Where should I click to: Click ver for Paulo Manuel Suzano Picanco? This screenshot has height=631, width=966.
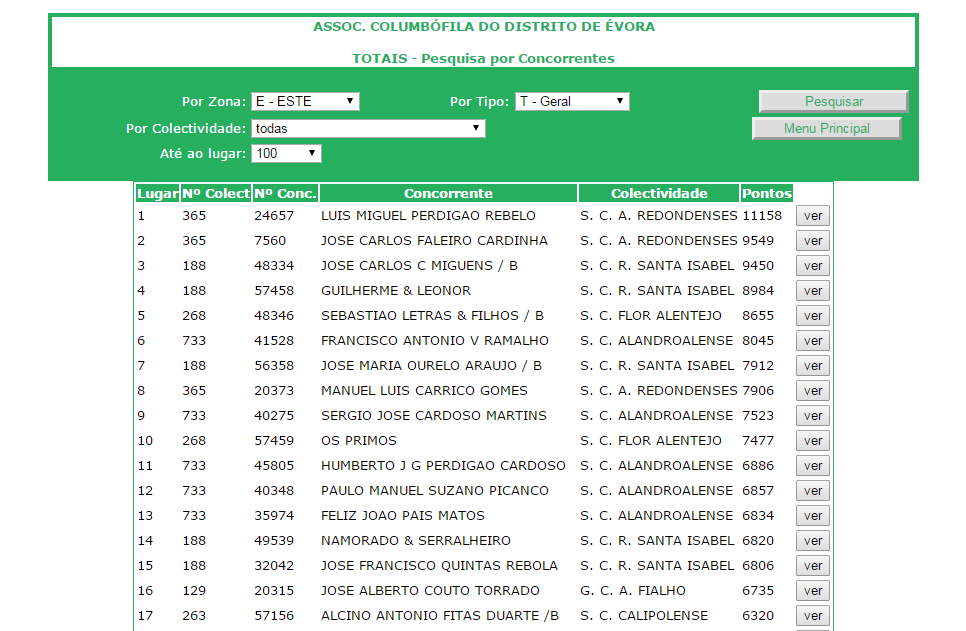point(813,491)
